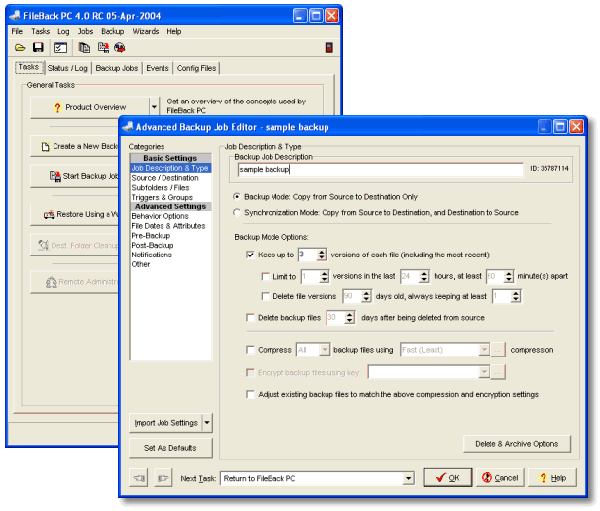This screenshot has height=511, width=600.
Task: Open the Compress All file type dropdown
Action: click(x=324, y=350)
